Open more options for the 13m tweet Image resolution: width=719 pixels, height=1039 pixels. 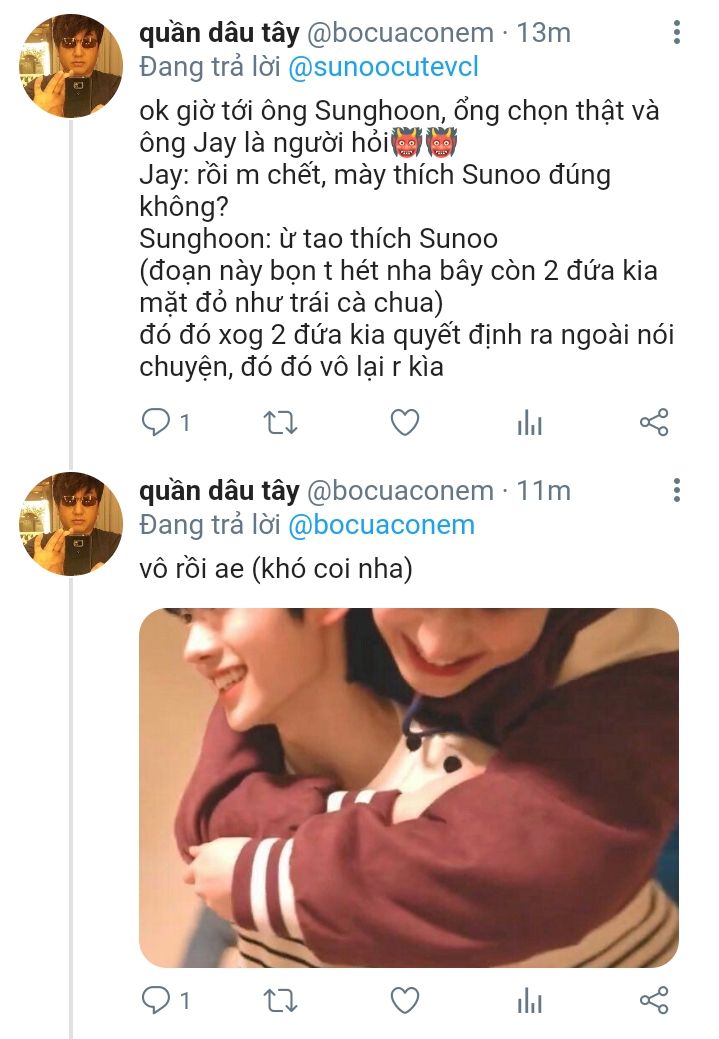point(677,33)
